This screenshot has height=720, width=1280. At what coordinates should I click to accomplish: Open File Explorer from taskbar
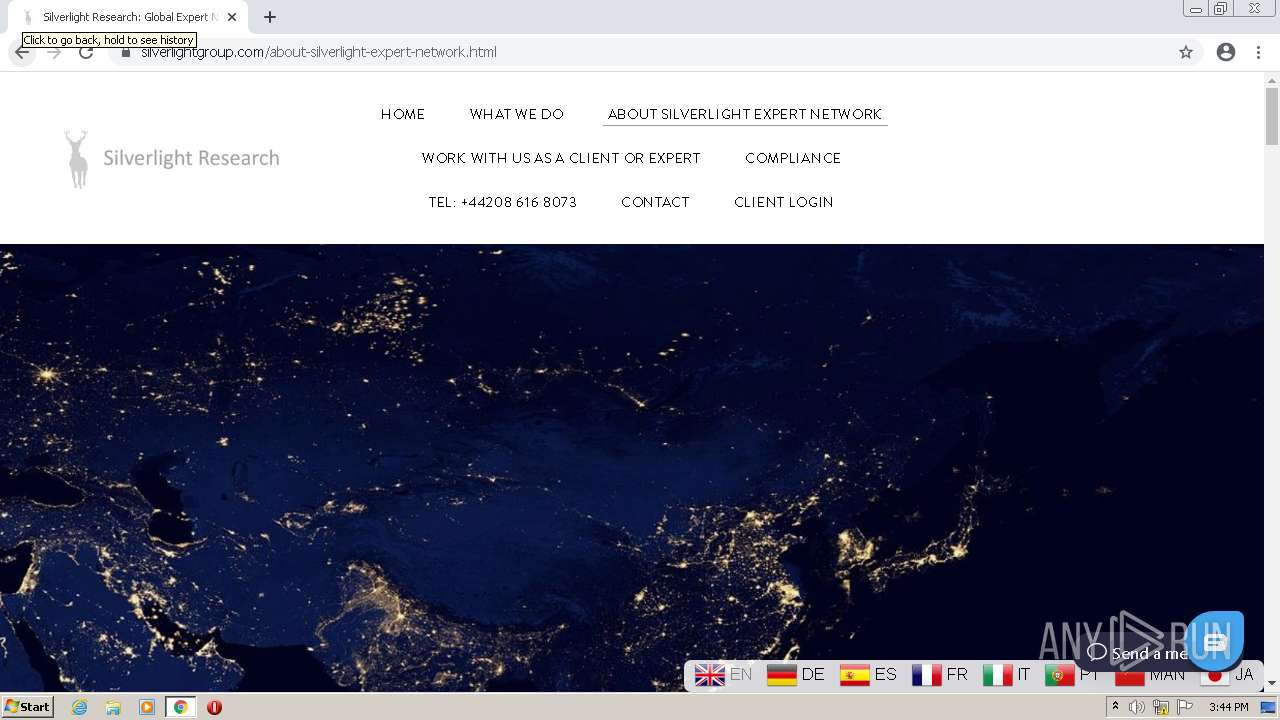(x=113, y=707)
